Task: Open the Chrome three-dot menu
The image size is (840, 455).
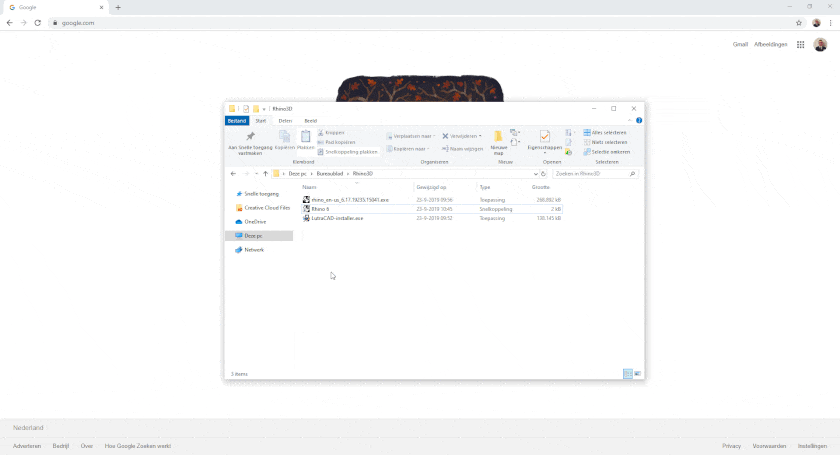Action: (x=830, y=23)
